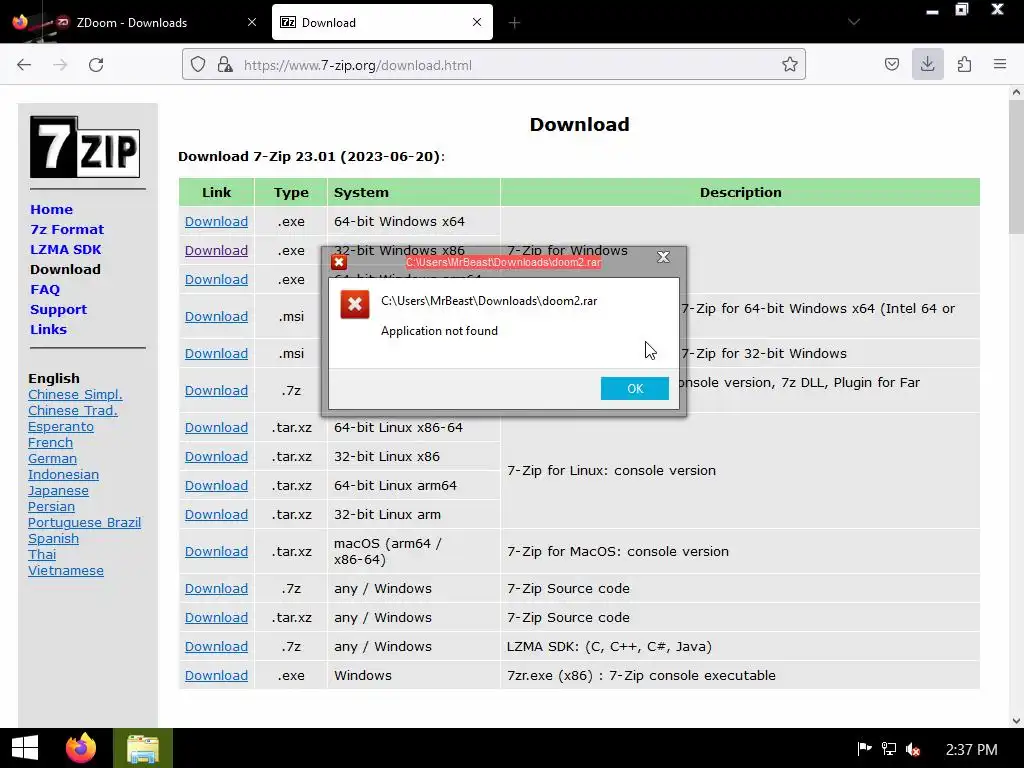
Task: Open the network tray icon
Action: (889, 748)
